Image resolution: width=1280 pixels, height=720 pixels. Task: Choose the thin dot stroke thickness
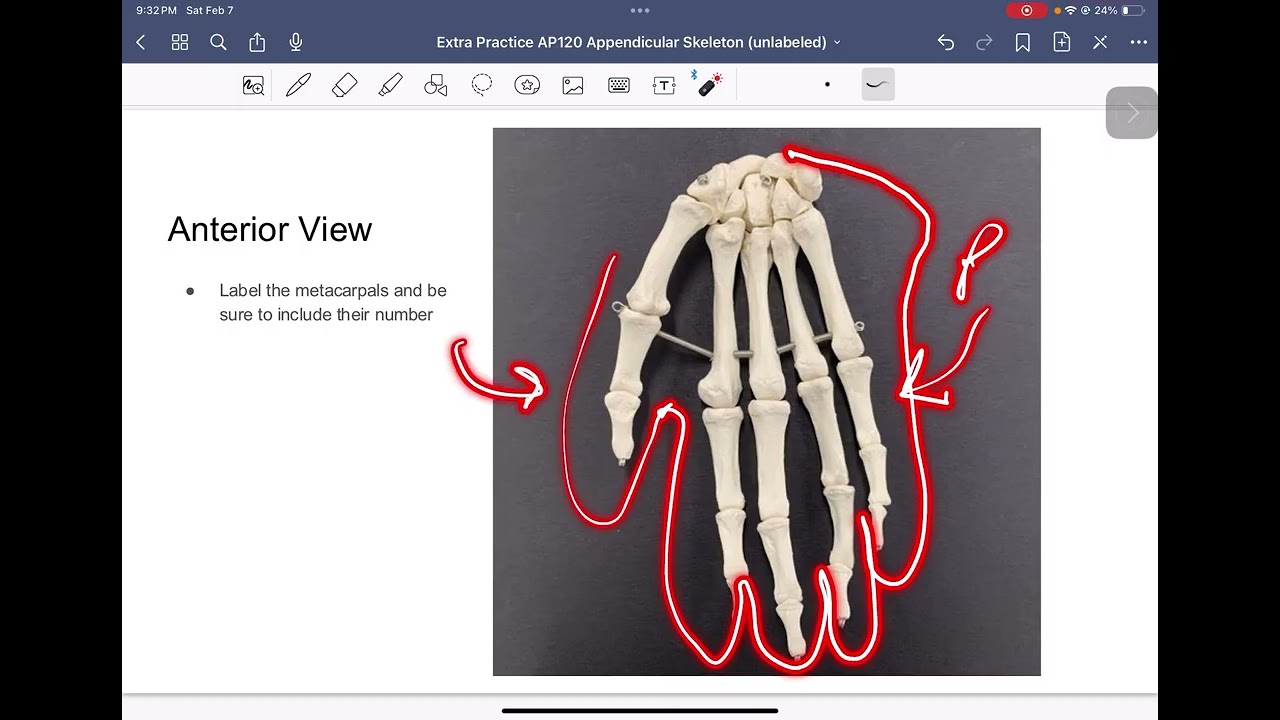pos(827,85)
